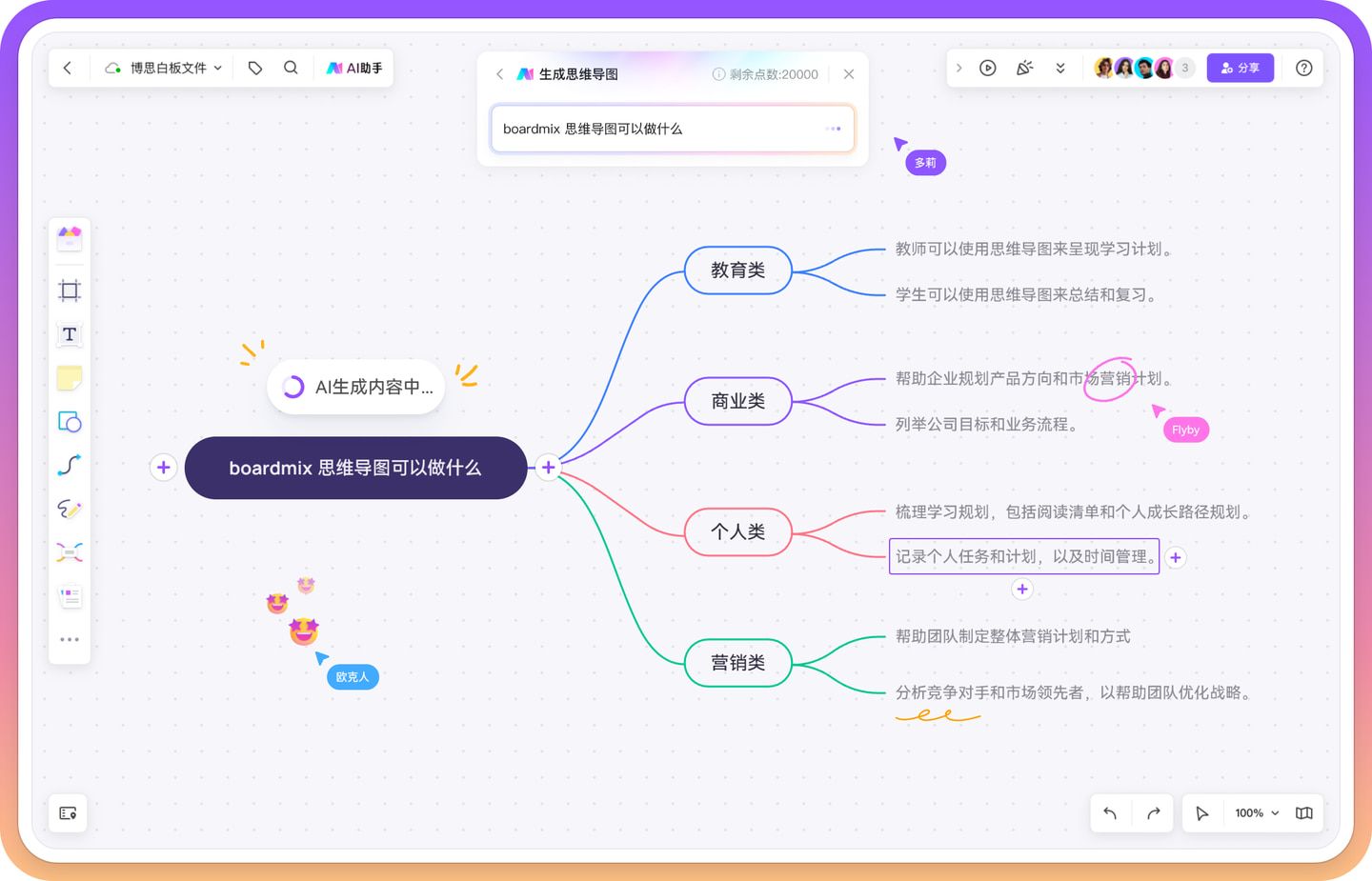Viewport: 1372px width, 881px height.
Task: Open the card/document tool in sidebar
Action: 70,596
